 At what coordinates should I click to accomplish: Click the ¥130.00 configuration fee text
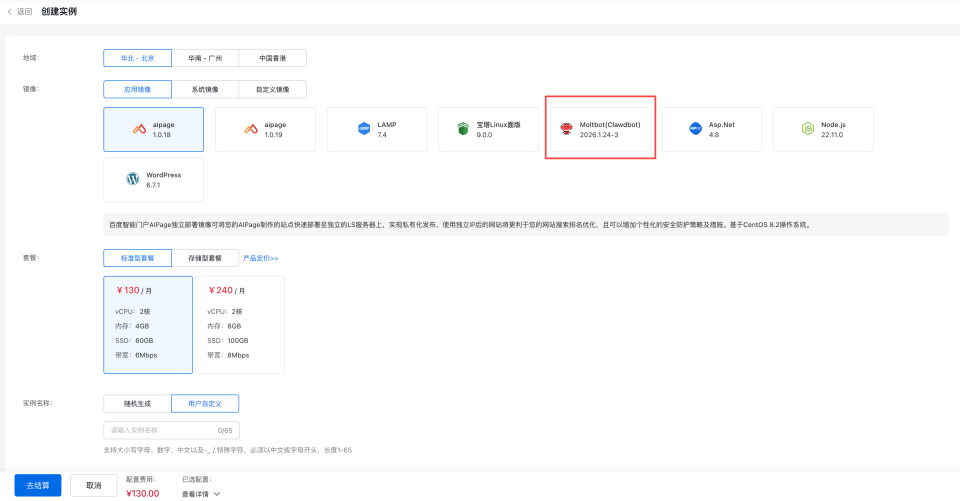(143, 494)
